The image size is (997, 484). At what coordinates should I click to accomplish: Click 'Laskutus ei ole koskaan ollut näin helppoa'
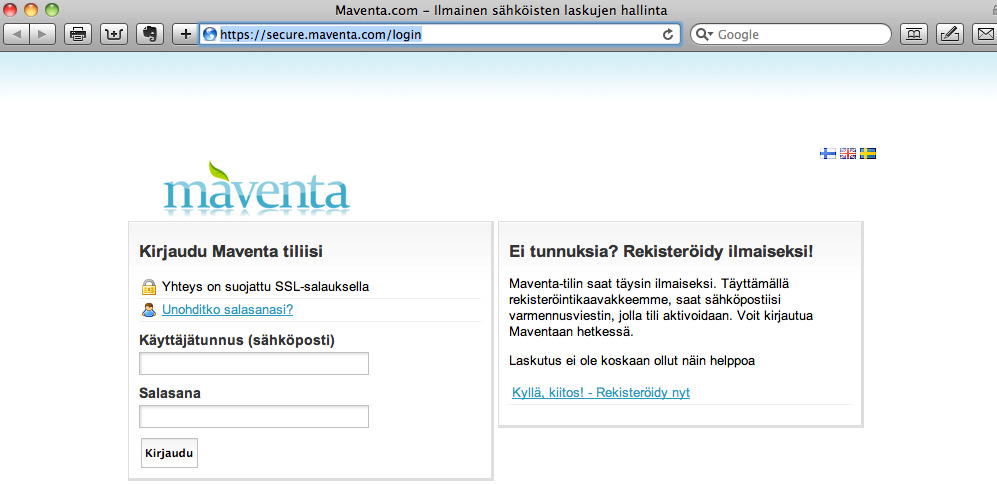(x=632, y=361)
